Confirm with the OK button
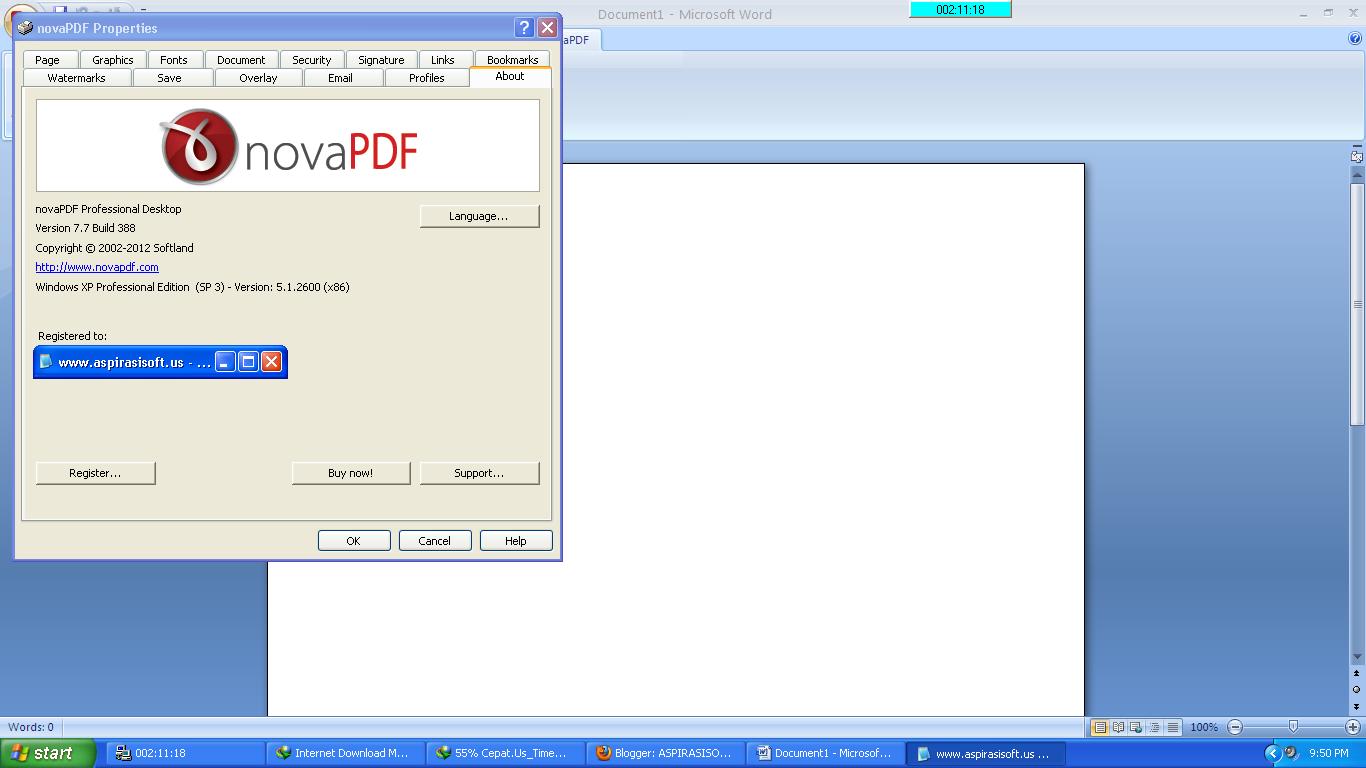Viewport: 1366px width, 768px height. pyautogui.click(x=353, y=541)
